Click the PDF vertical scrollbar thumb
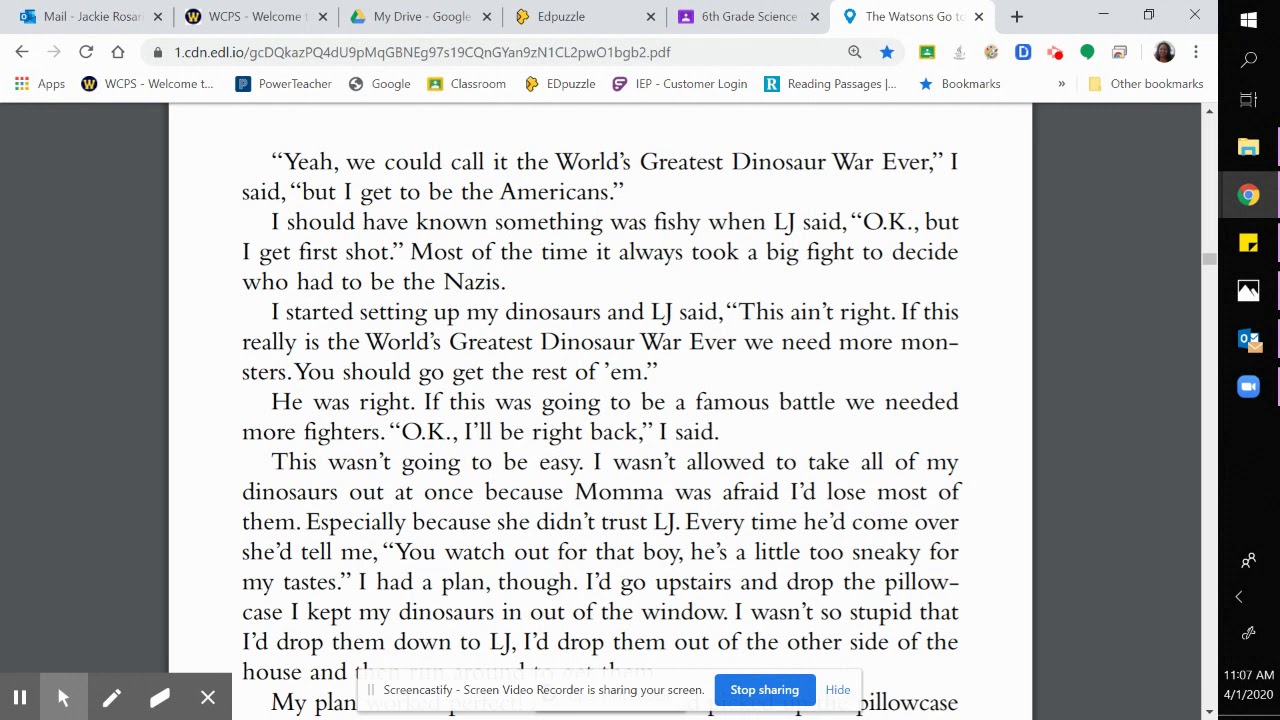Image resolution: width=1280 pixels, height=720 pixels. [1209, 259]
